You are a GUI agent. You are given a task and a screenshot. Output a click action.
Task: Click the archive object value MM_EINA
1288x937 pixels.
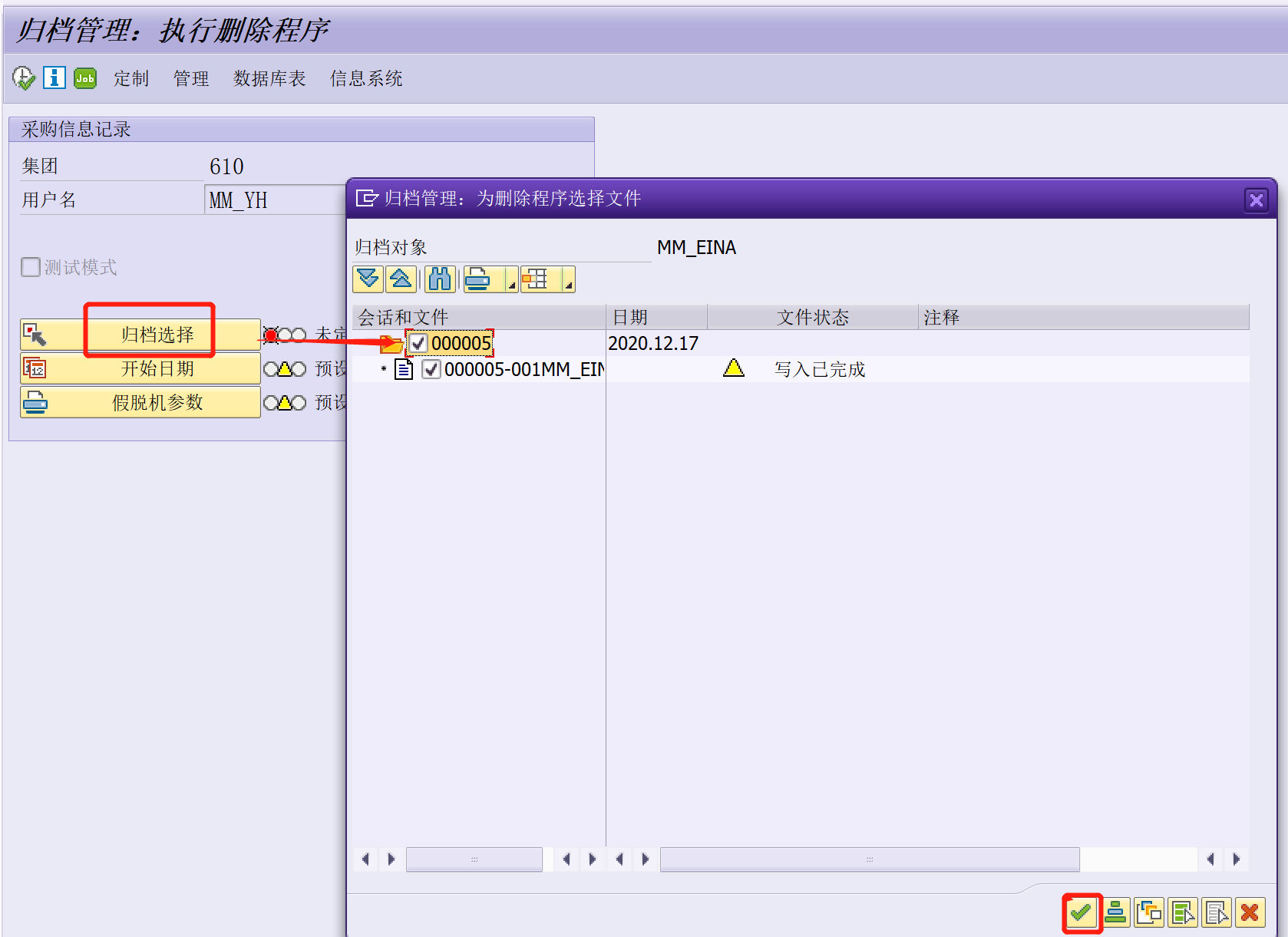click(696, 247)
